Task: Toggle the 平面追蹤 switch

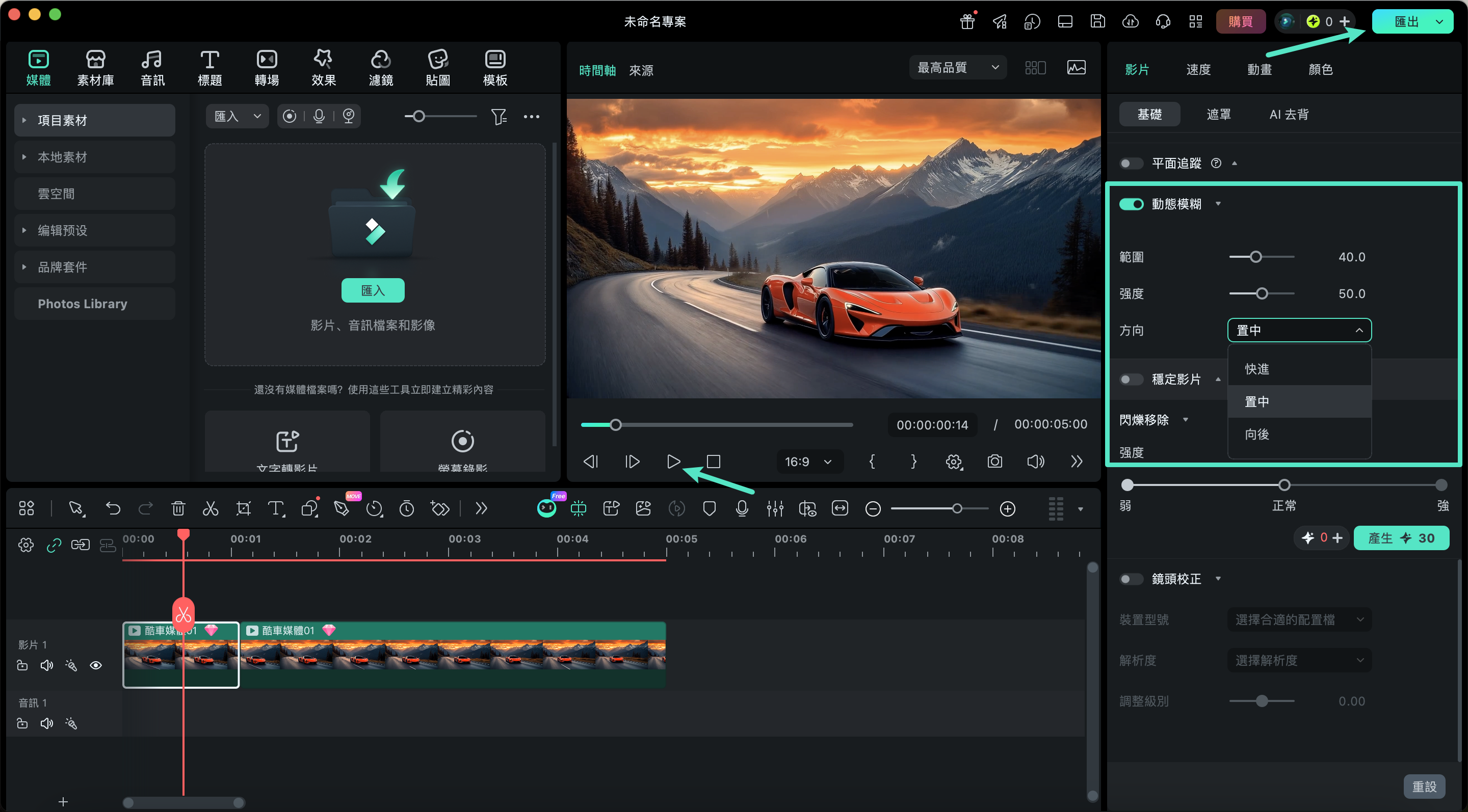Action: pos(1131,164)
